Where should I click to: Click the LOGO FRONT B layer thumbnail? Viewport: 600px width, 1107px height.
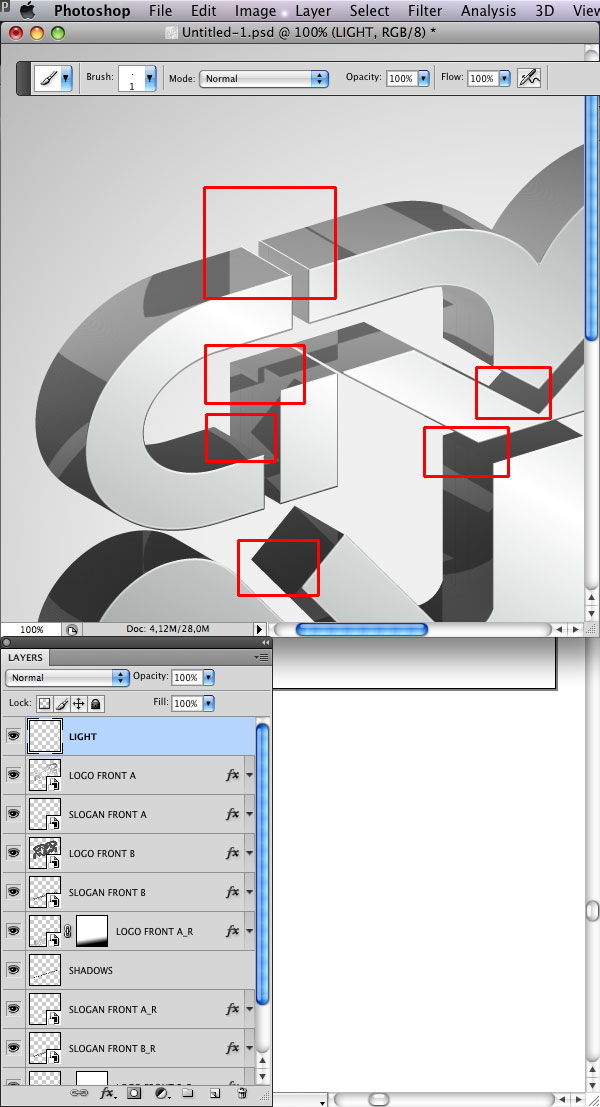tap(44, 853)
